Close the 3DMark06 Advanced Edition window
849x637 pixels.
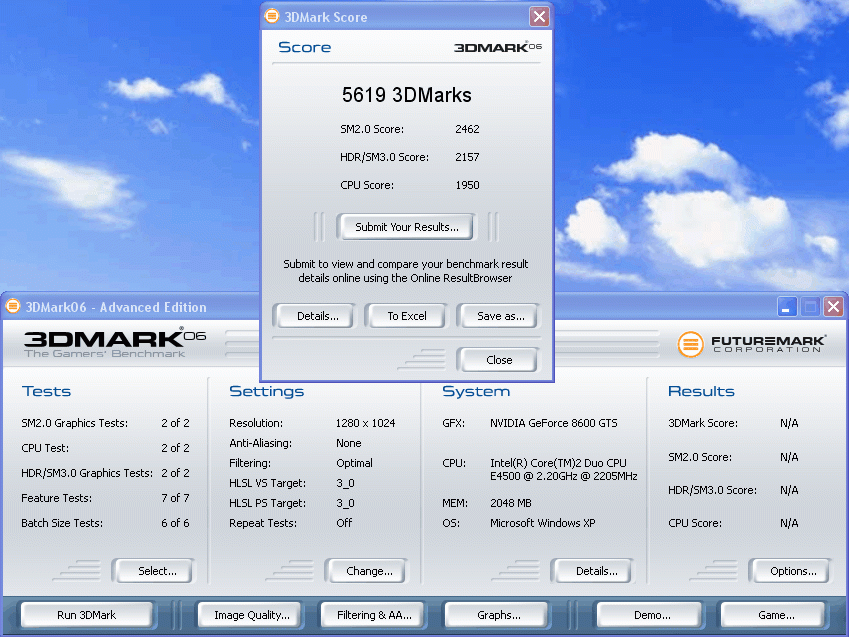[833, 307]
